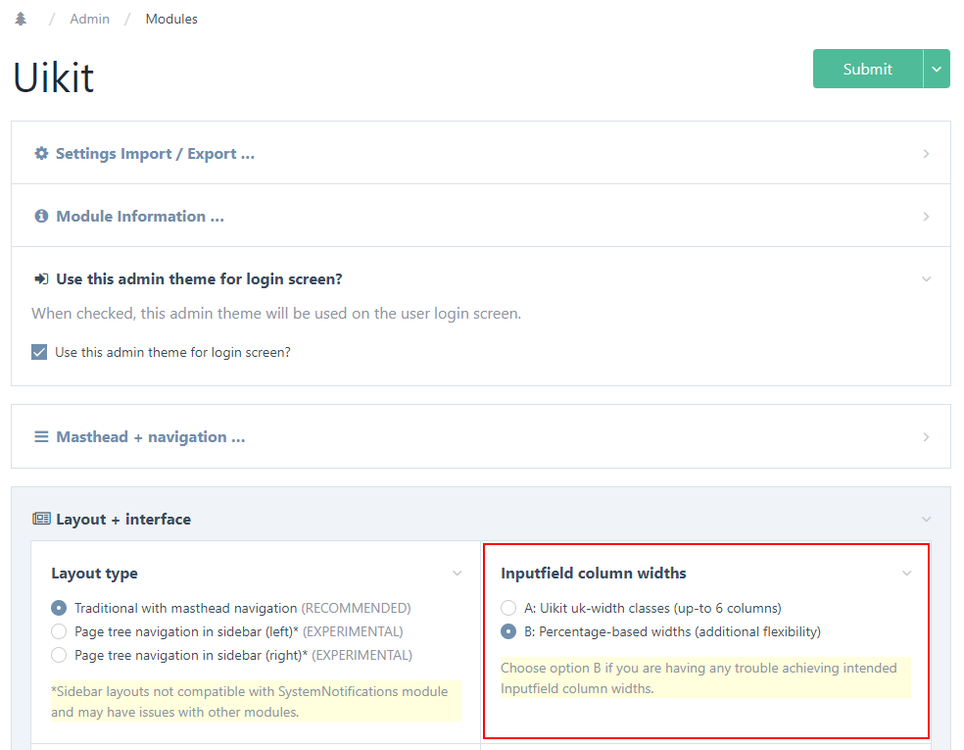
Task: Select option A: Uikit uk-width classes
Action: pyautogui.click(x=508, y=608)
